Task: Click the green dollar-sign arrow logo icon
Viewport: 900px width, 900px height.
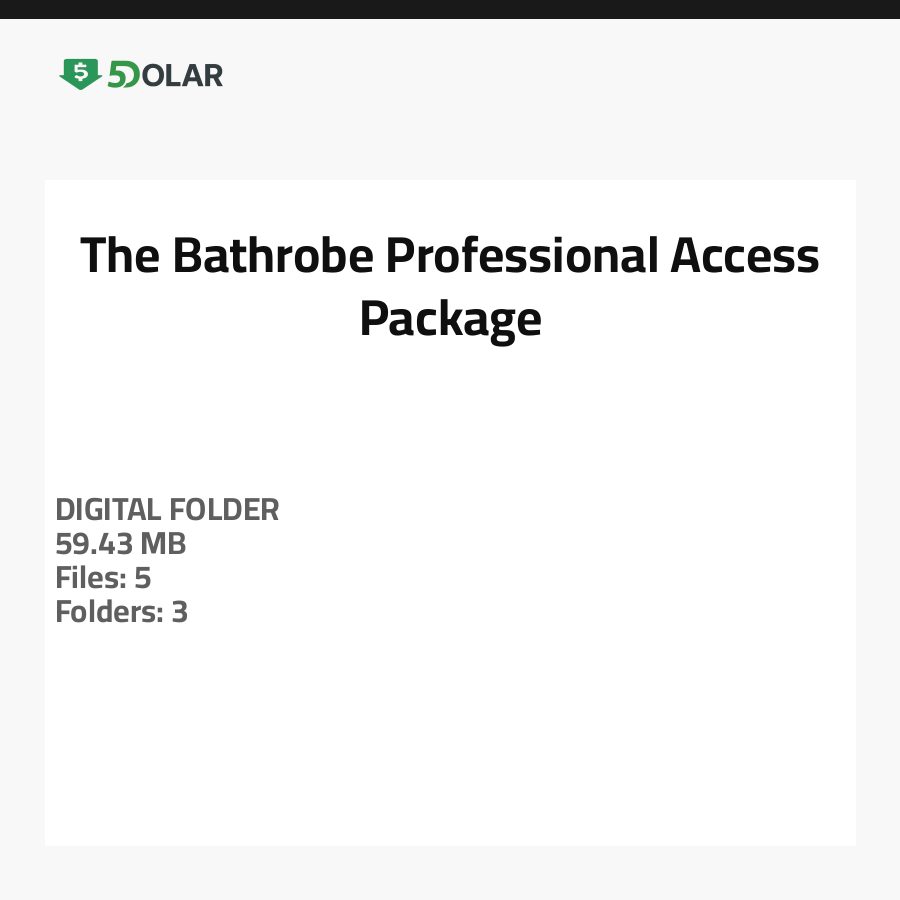Action: 80,74
